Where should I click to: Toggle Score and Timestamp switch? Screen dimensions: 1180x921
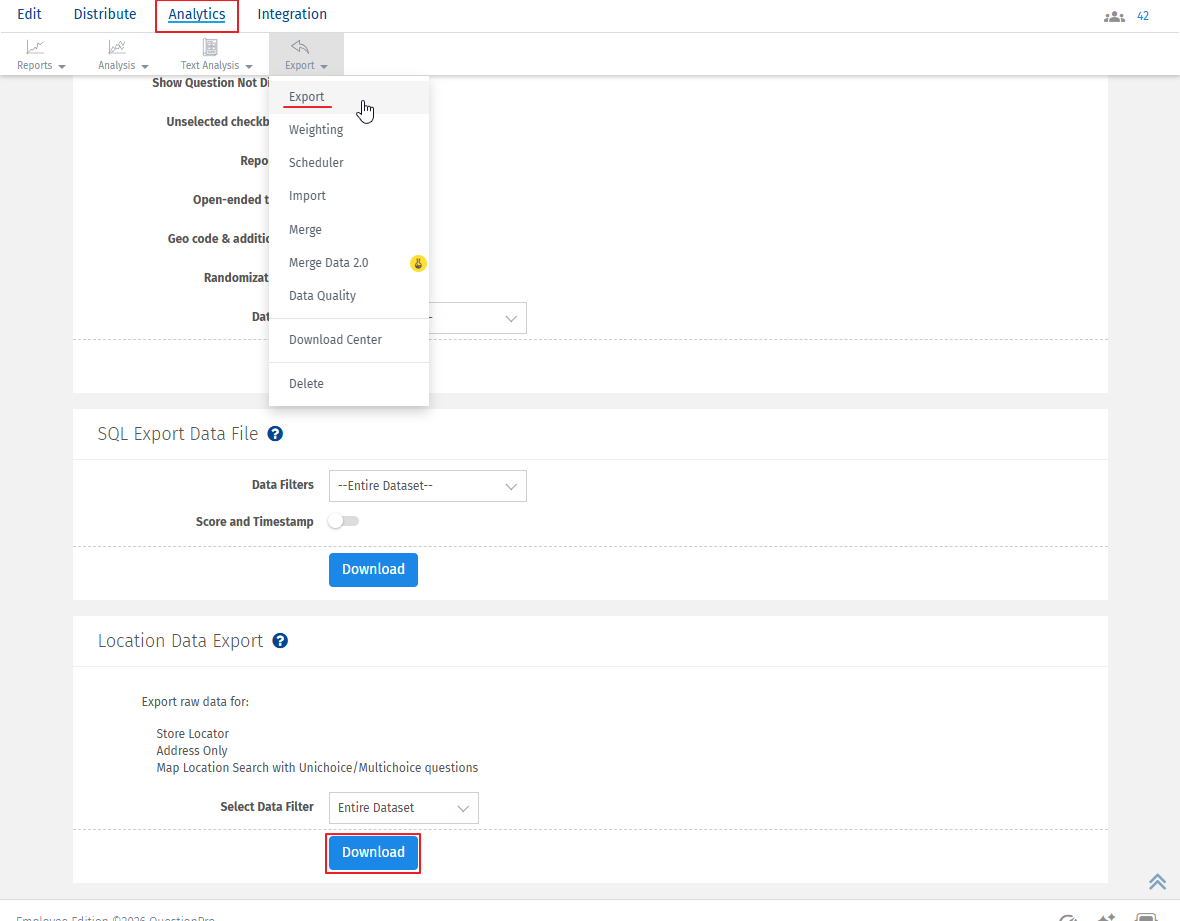[344, 521]
